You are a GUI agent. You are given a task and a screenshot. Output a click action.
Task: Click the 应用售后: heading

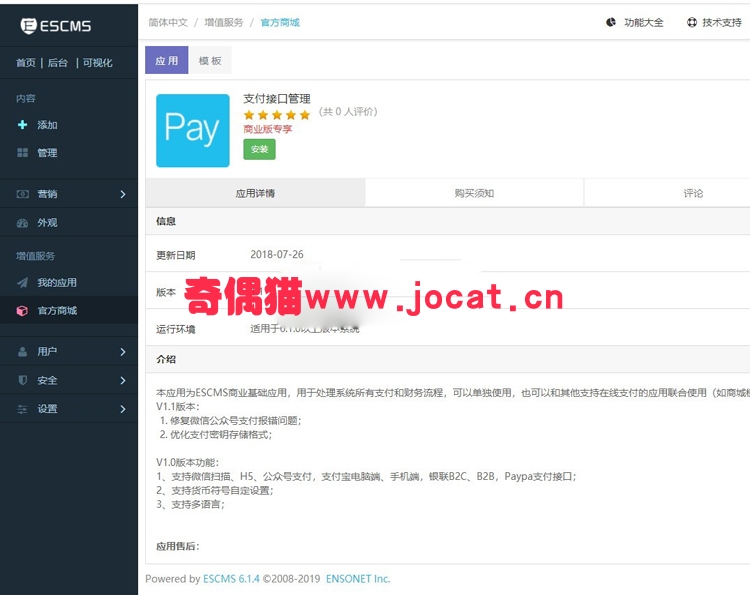[178, 546]
